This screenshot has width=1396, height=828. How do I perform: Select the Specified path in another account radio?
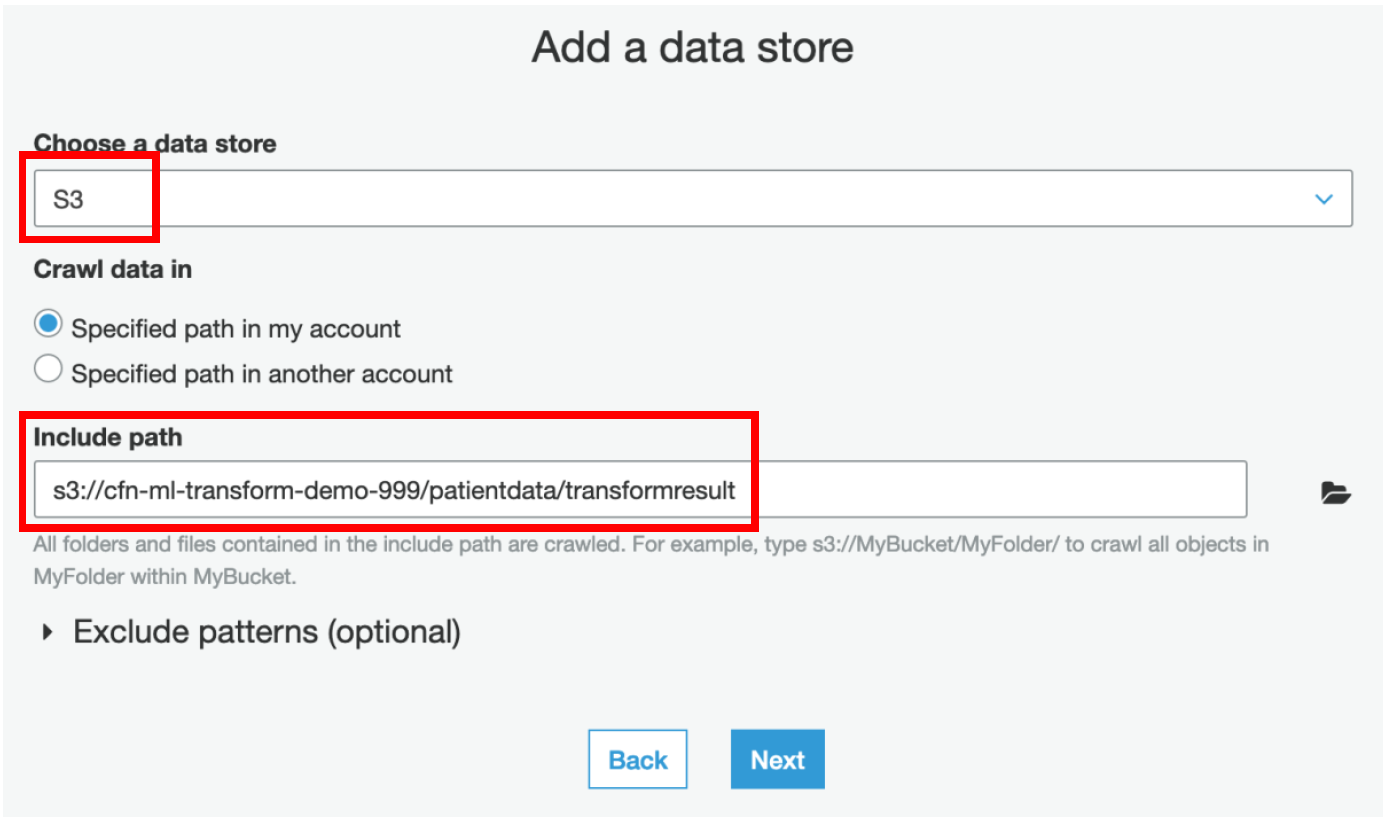point(48,370)
